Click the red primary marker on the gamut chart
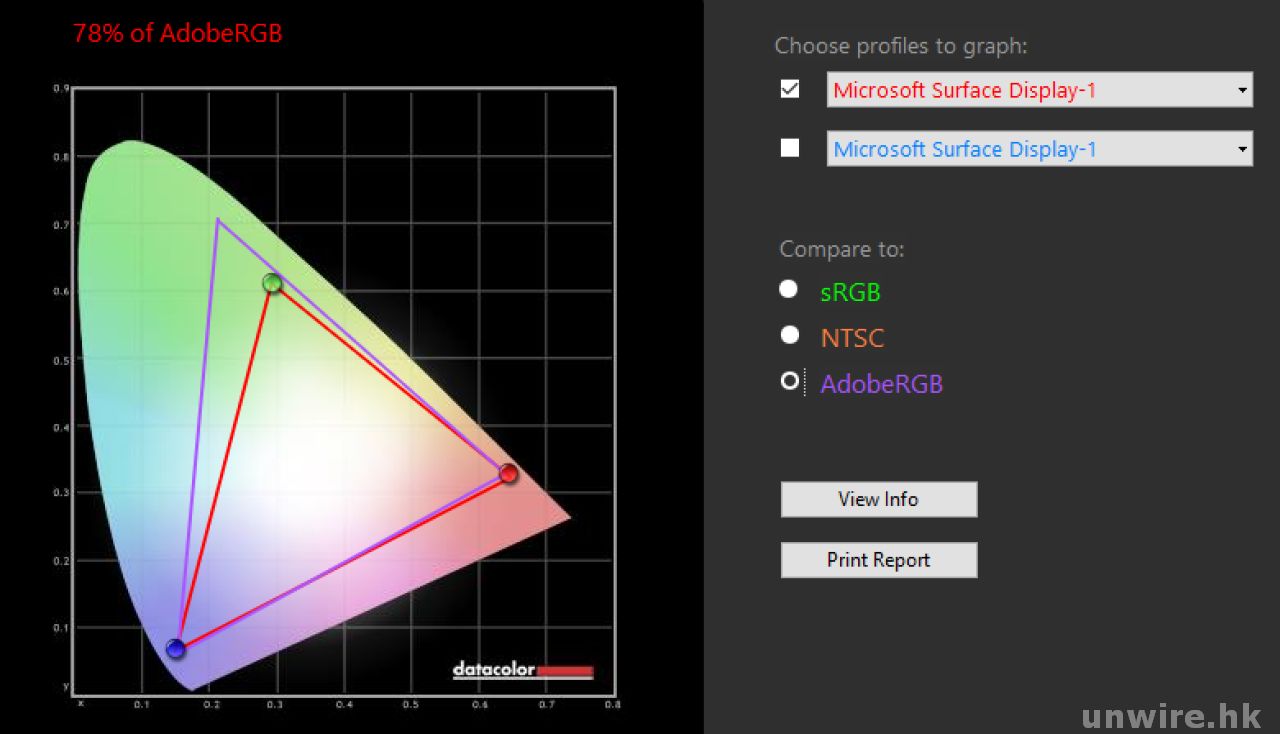Screen dimensions: 1280x734 [x=508, y=473]
